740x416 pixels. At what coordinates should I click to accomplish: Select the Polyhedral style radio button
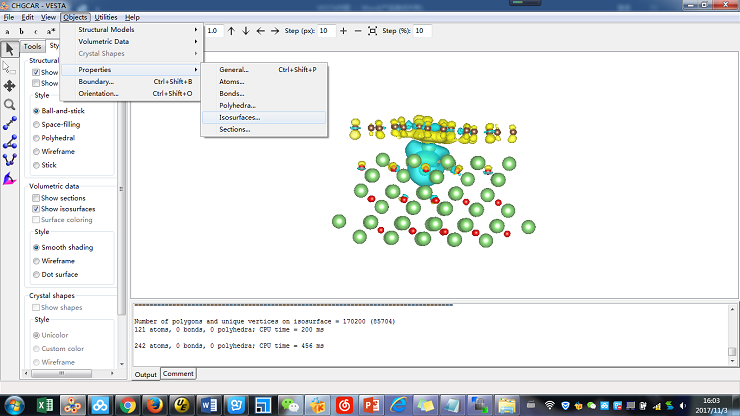37,138
